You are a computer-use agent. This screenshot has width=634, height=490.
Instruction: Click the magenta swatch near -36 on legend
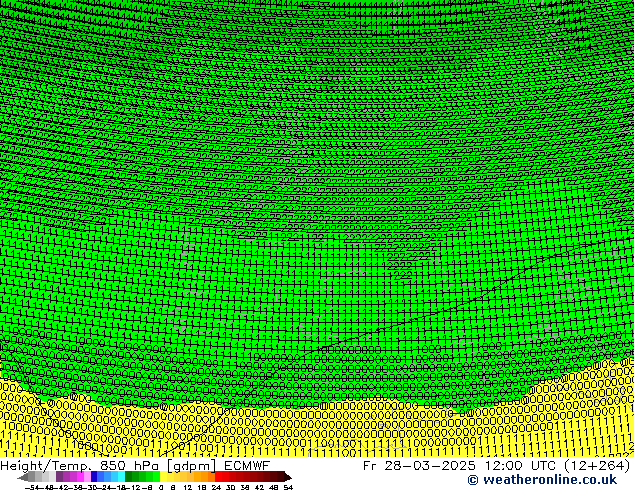coord(80,477)
